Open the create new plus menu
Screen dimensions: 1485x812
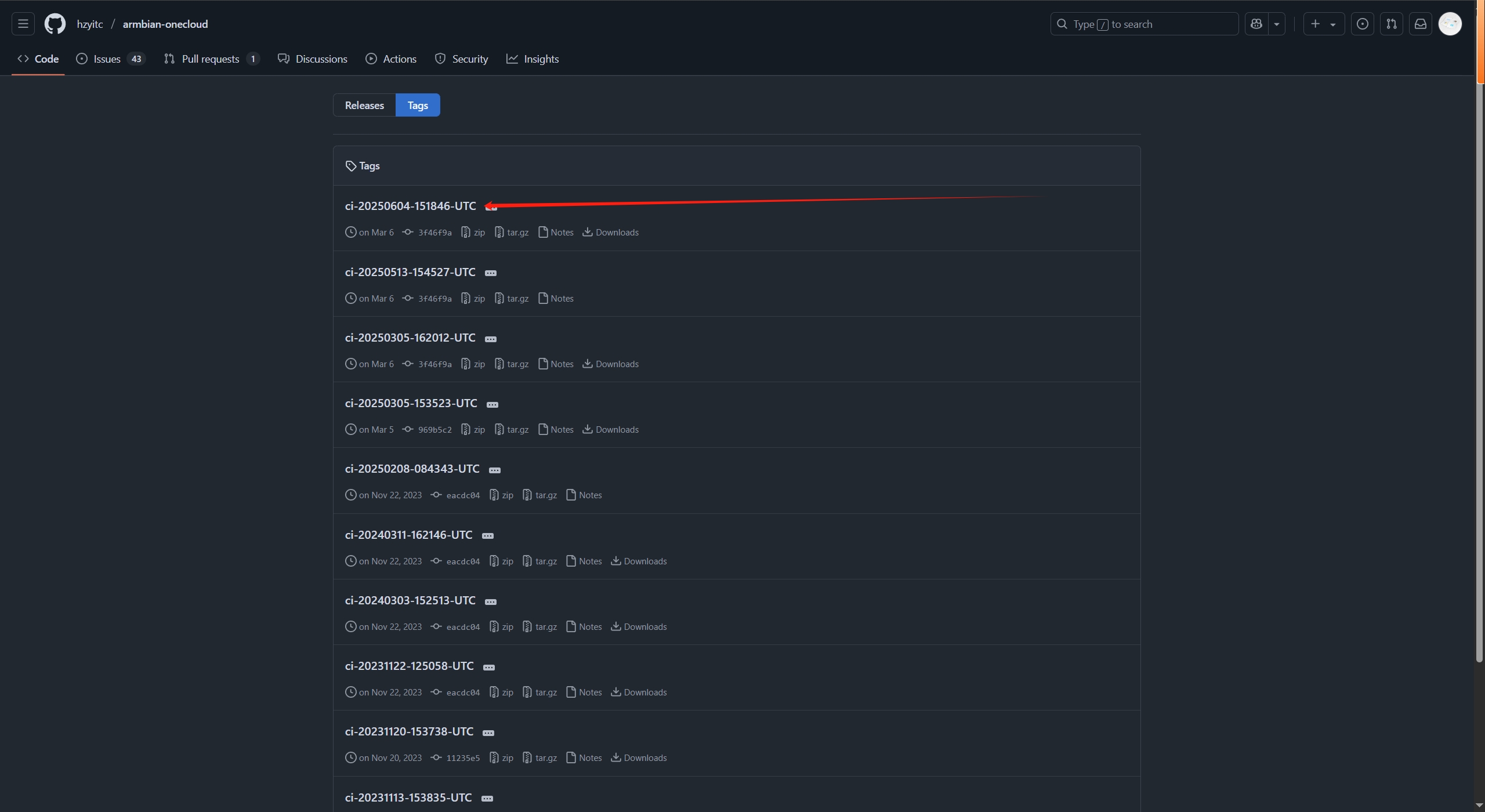1324,24
